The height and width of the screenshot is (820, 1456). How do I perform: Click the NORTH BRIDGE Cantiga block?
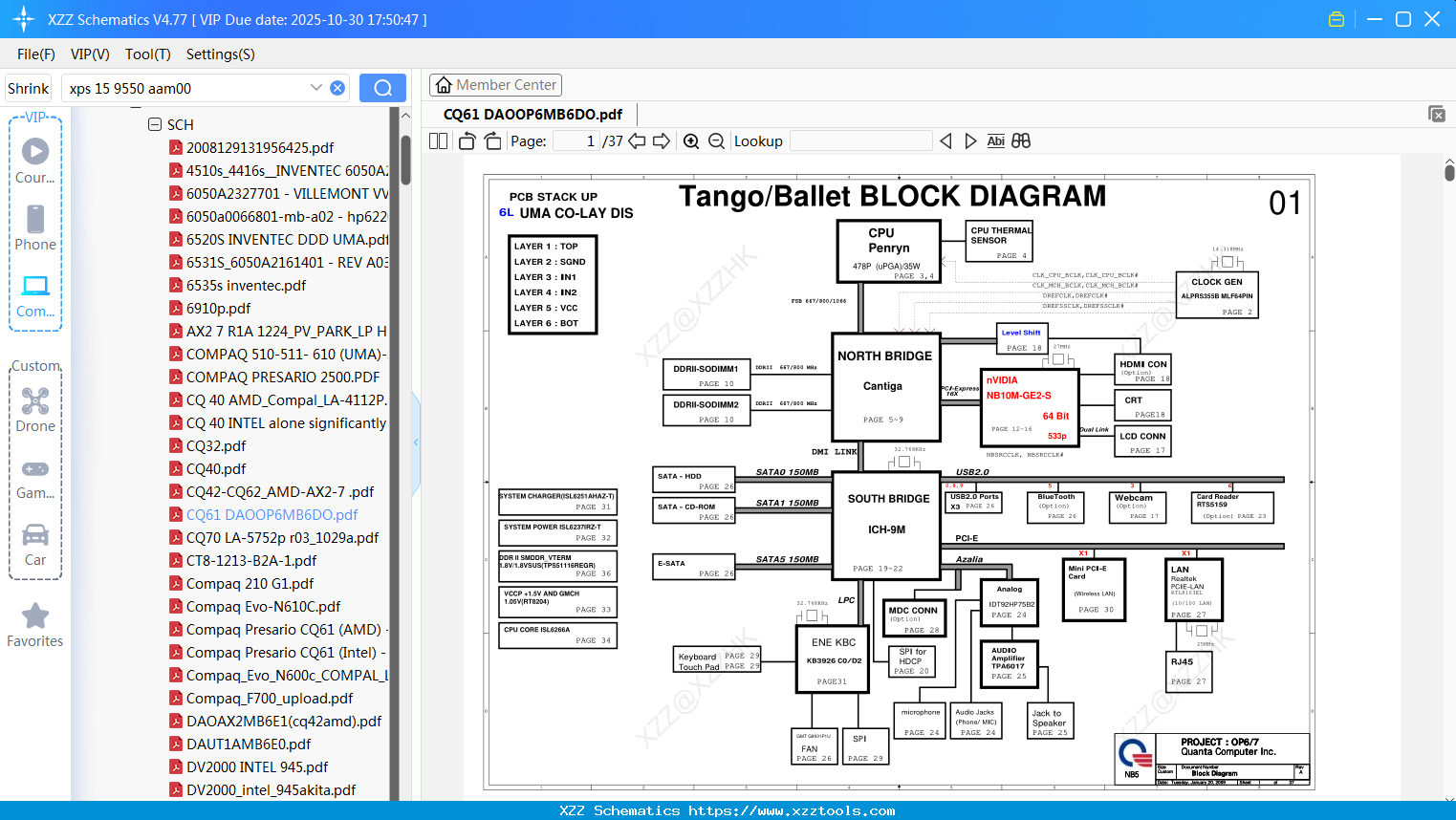pyautogui.click(x=885, y=387)
